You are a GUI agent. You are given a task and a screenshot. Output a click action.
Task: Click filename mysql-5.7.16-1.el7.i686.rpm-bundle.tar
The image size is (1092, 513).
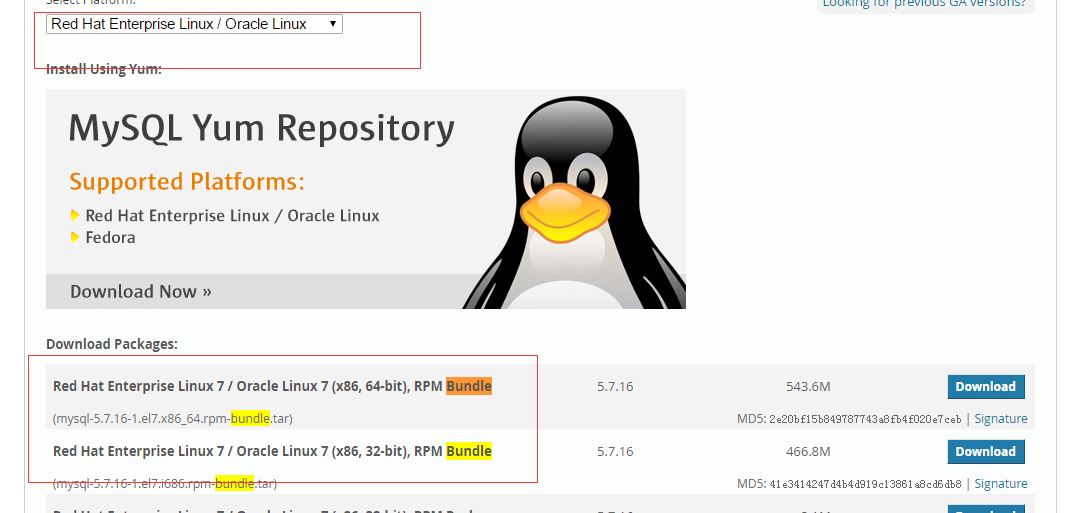coord(165,483)
